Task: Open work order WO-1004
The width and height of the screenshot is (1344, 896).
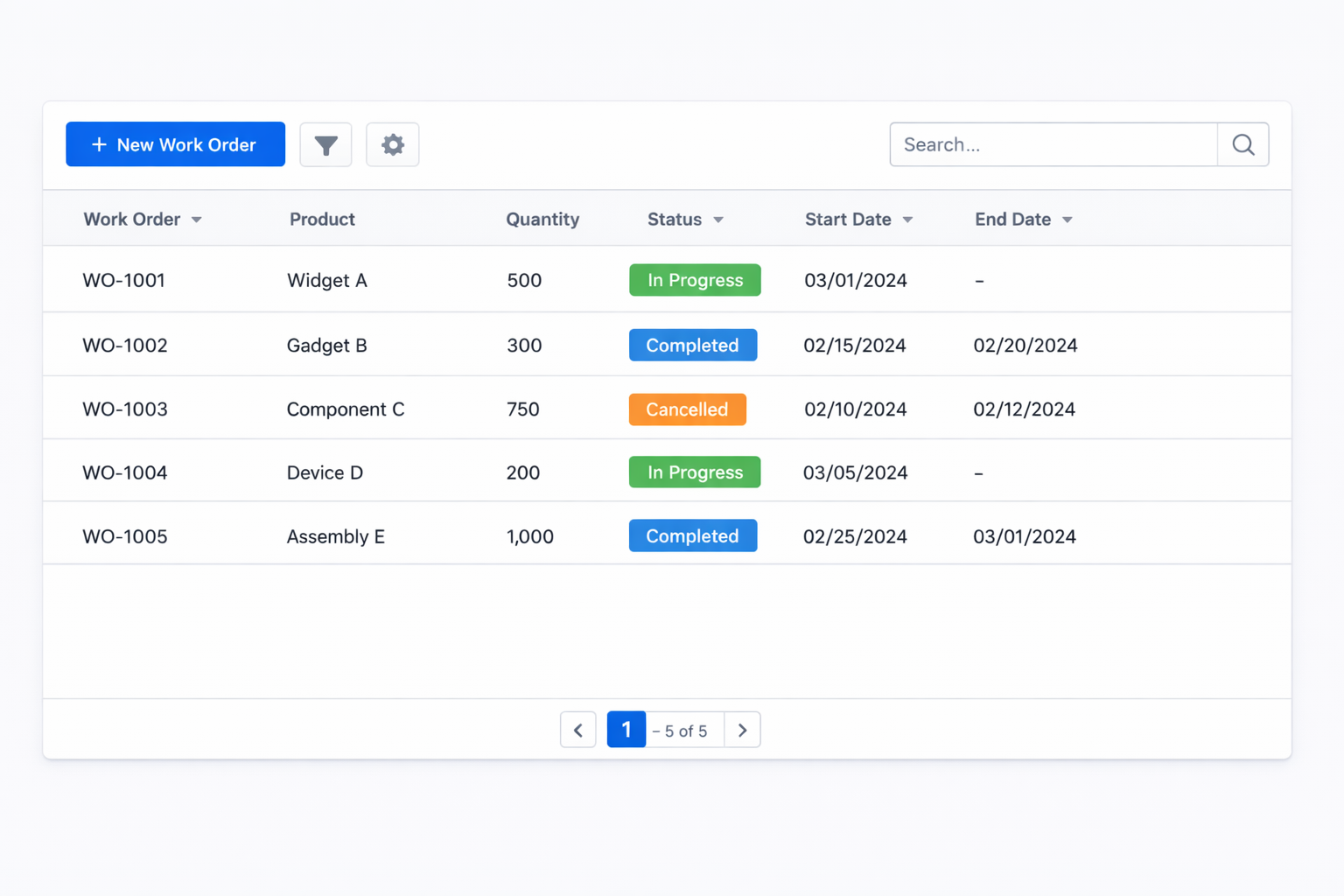Action: [124, 472]
